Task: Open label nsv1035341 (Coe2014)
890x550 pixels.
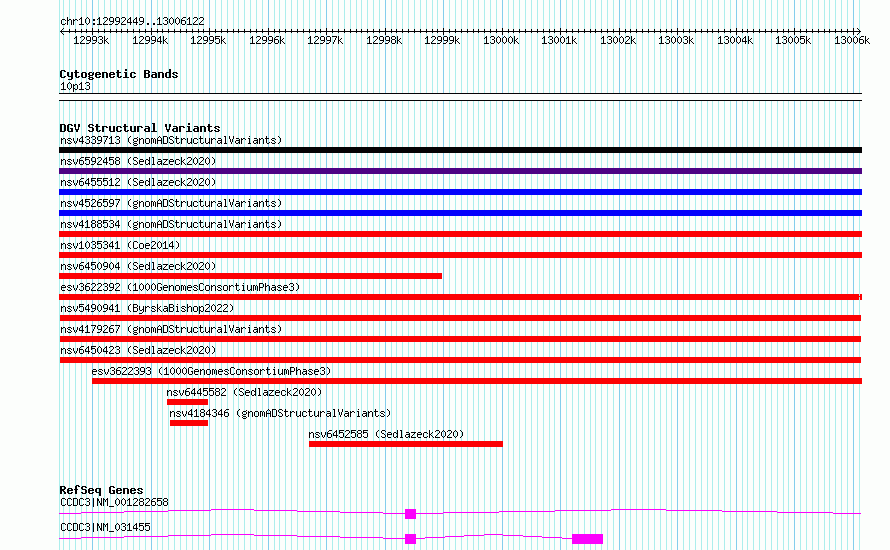Action: click(120, 245)
